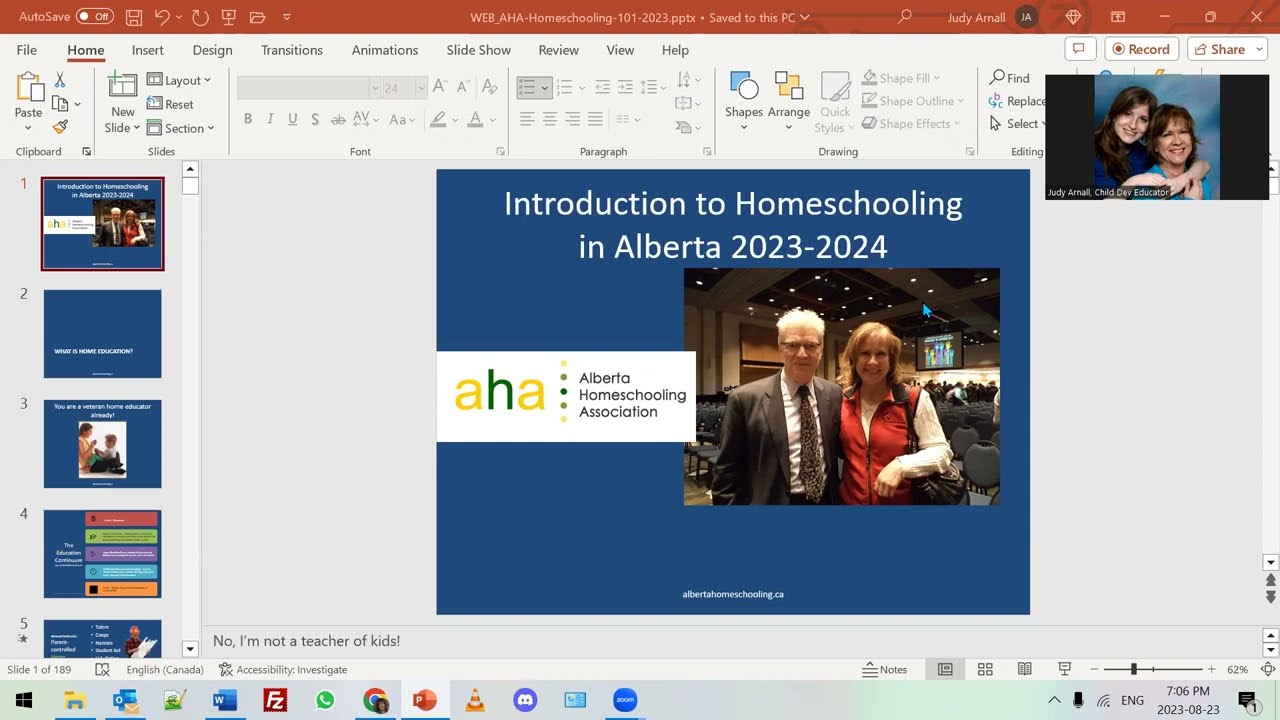Click the spell check status icon
The height and width of the screenshot is (720, 1280).
click(102, 669)
